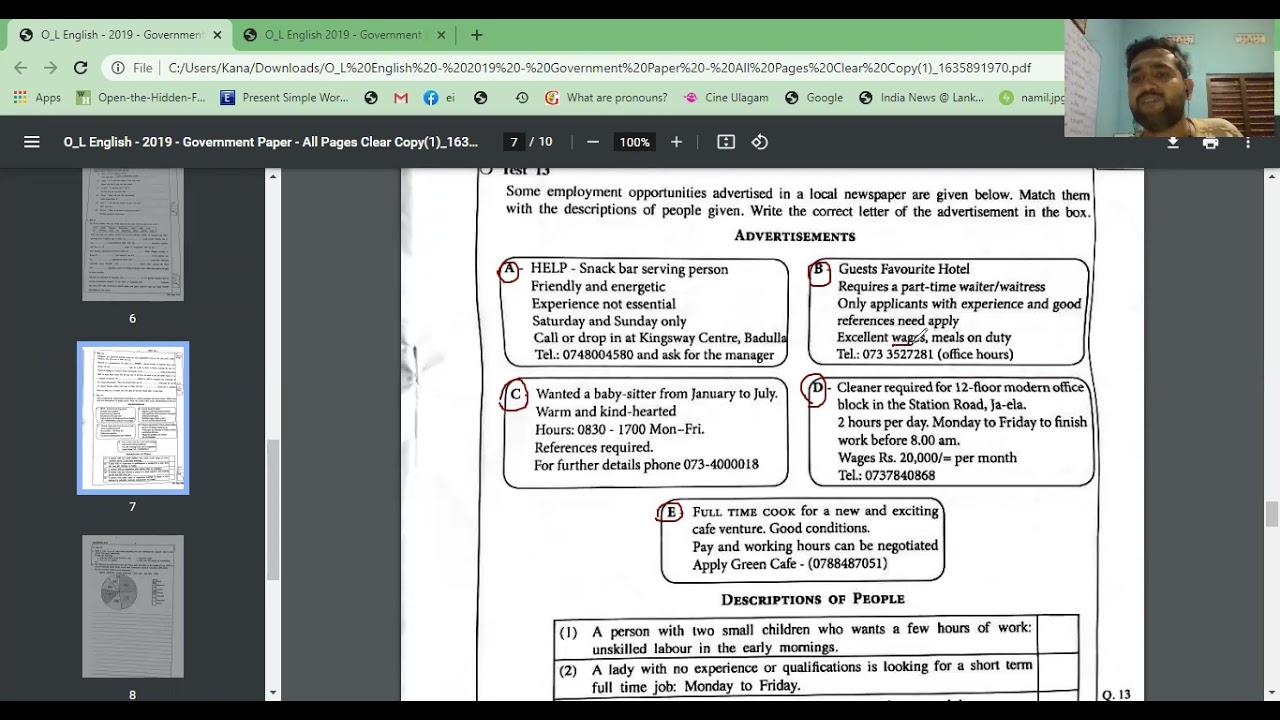
Task: Click the history clock bookmark icon
Action: click(x=521, y=98)
